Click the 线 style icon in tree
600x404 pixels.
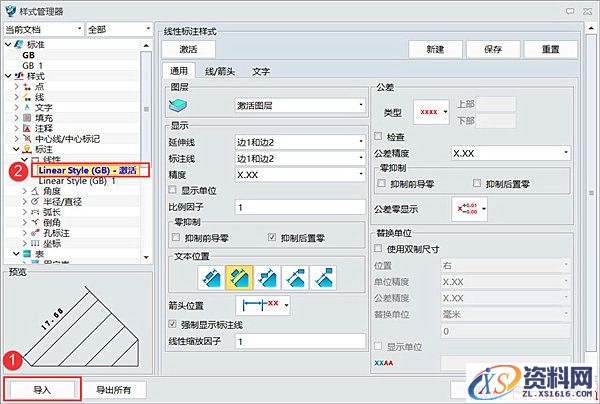[x=27, y=97]
